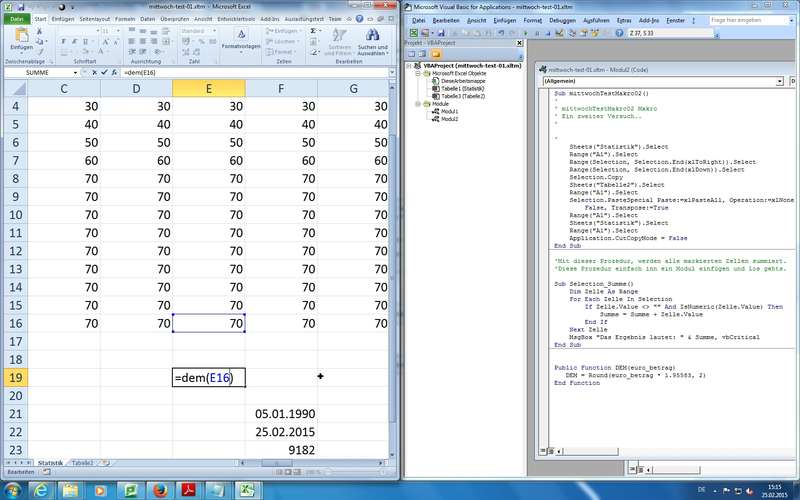
Task: Confirm formula entry with the checkmark icon
Action: [103, 73]
